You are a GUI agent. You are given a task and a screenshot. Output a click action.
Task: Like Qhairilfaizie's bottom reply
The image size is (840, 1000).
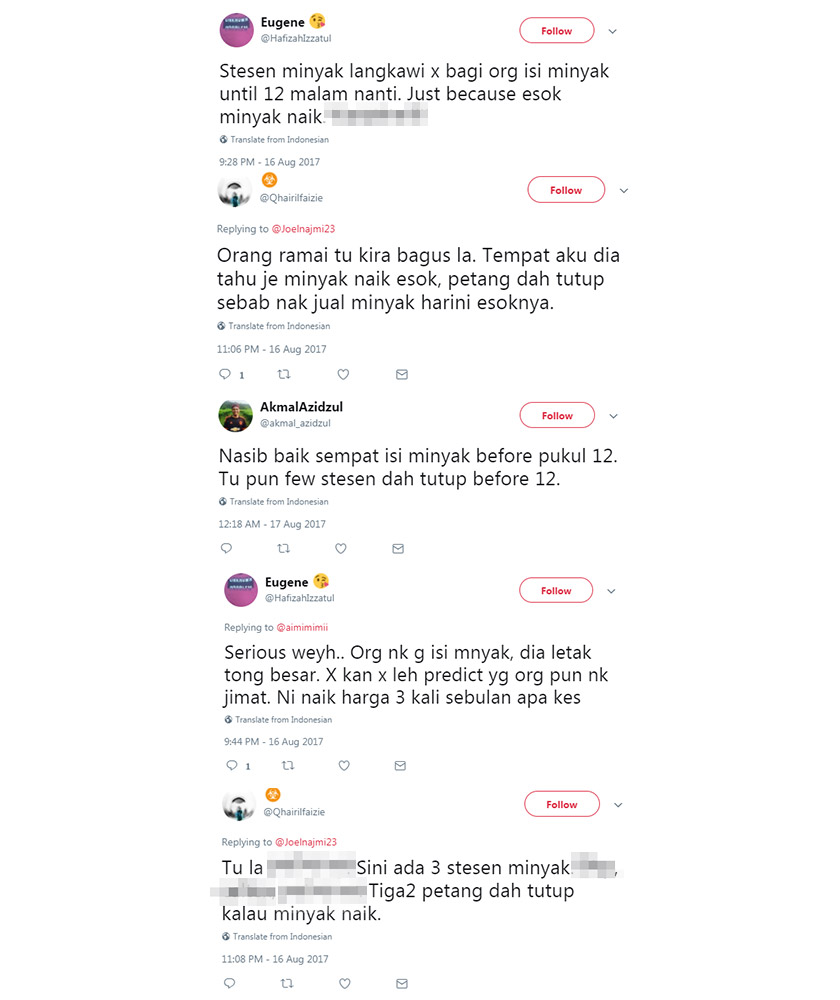tap(344, 983)
